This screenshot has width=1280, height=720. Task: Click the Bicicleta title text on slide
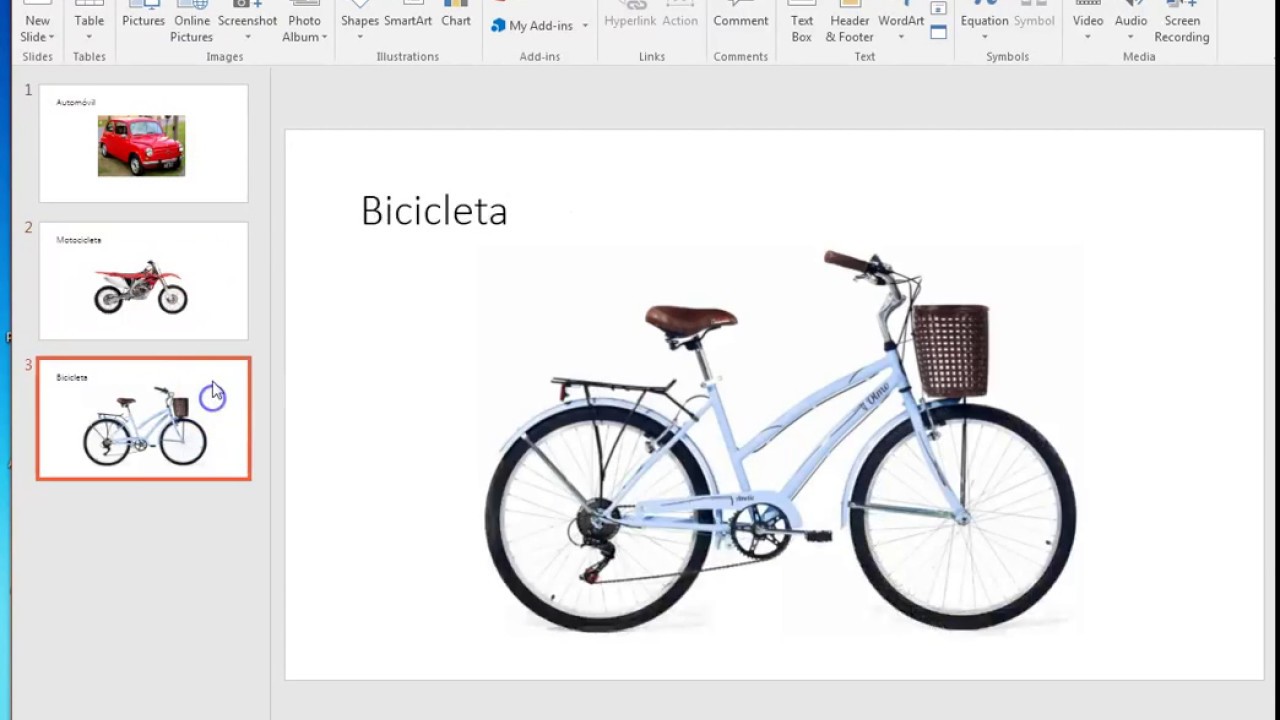434,211
